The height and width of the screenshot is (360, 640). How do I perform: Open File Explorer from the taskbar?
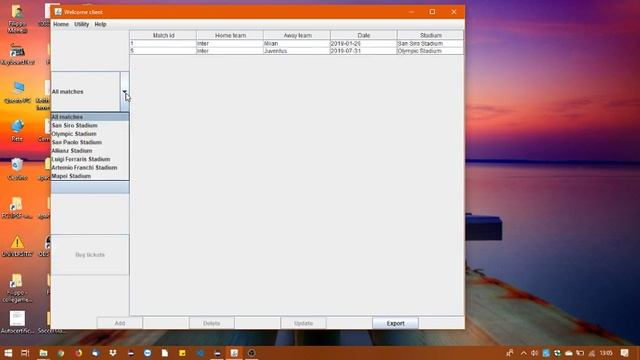(x=43, y=353)
